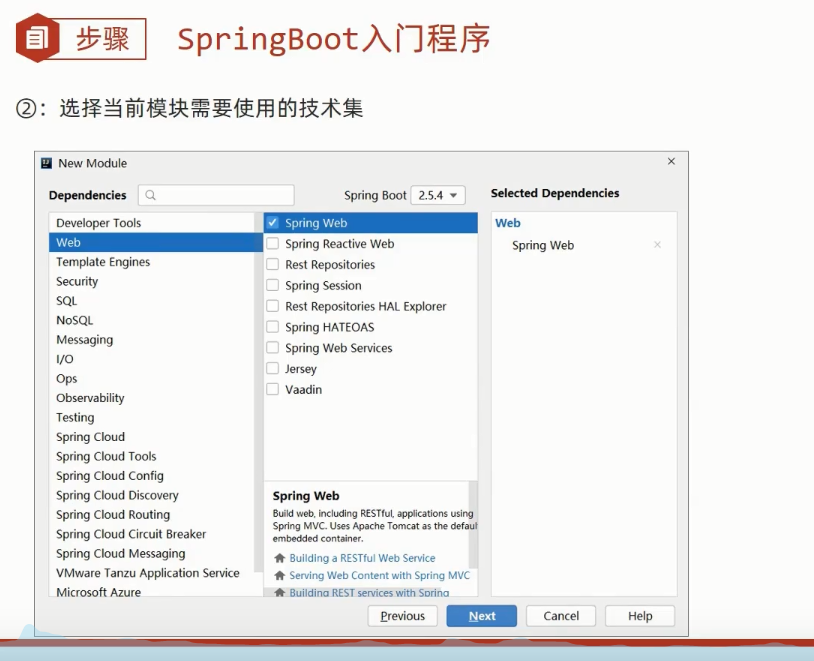Open the Security category
This screenshot has height=661, width=814.
pos(152,281)
